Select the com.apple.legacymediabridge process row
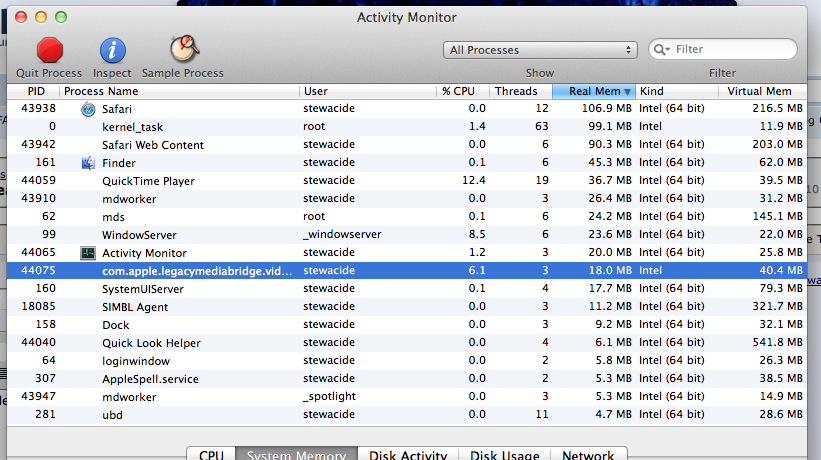The height and width of the screenshot is (460, 821). 407,271
